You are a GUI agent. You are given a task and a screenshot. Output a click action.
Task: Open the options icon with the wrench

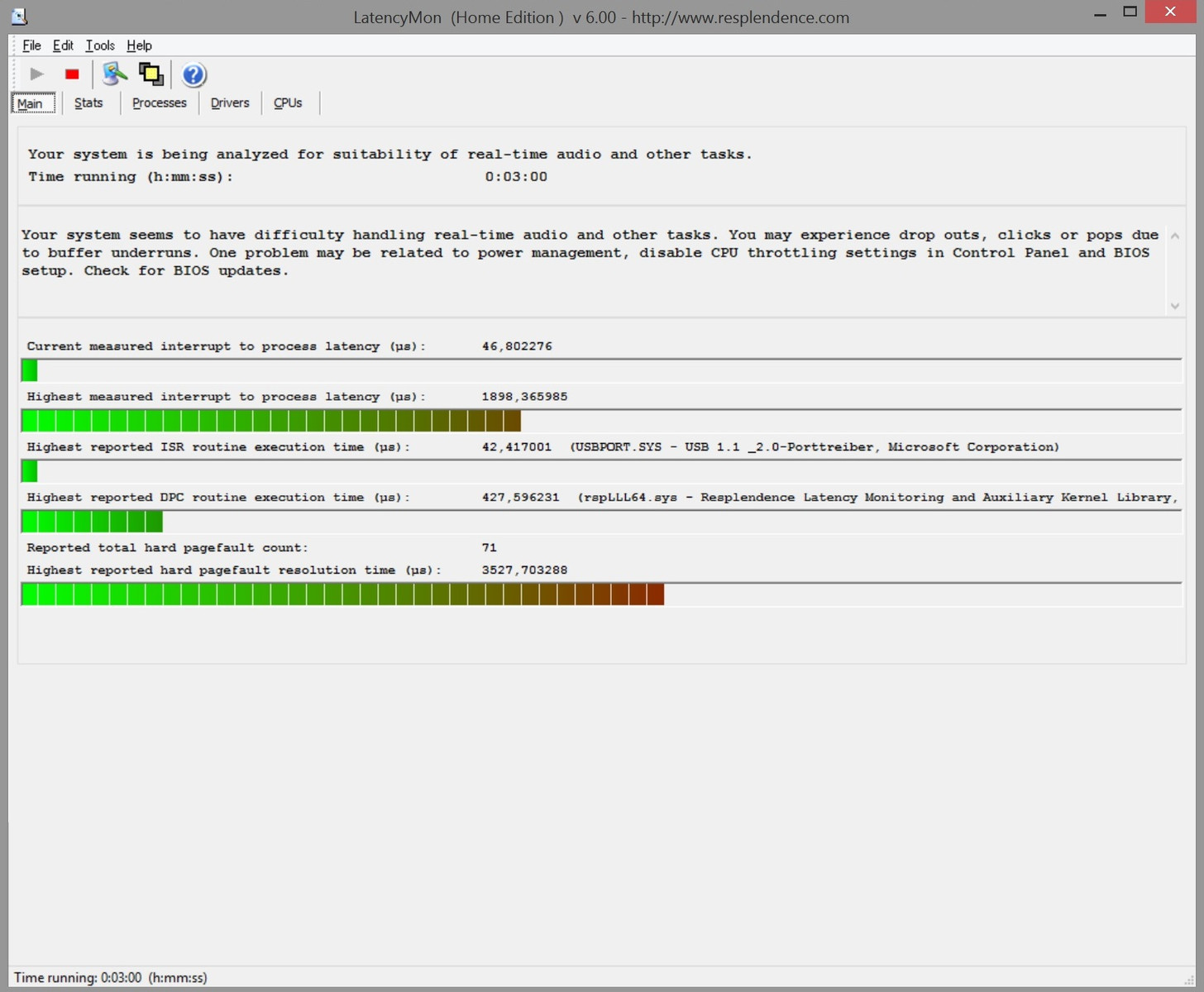point(114,74)
